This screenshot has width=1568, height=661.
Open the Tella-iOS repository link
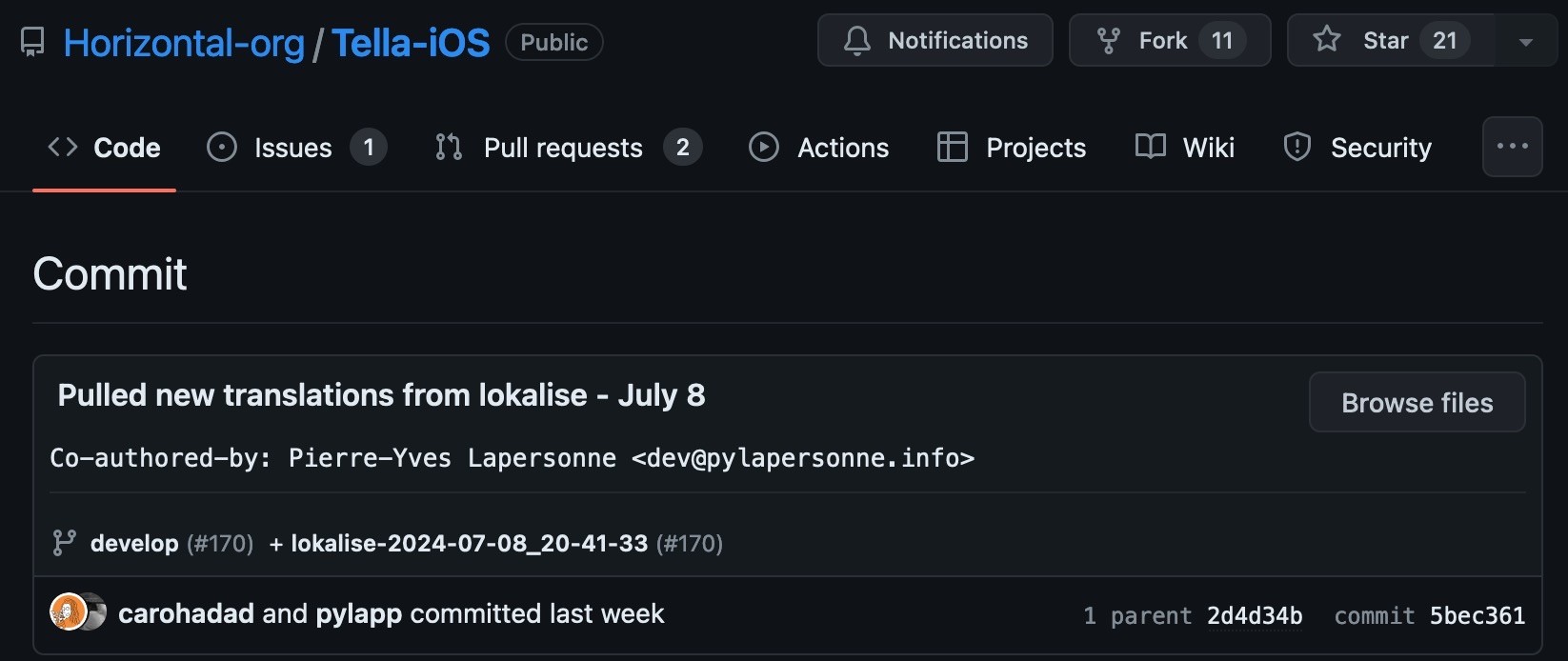click(x=411, y=43)
